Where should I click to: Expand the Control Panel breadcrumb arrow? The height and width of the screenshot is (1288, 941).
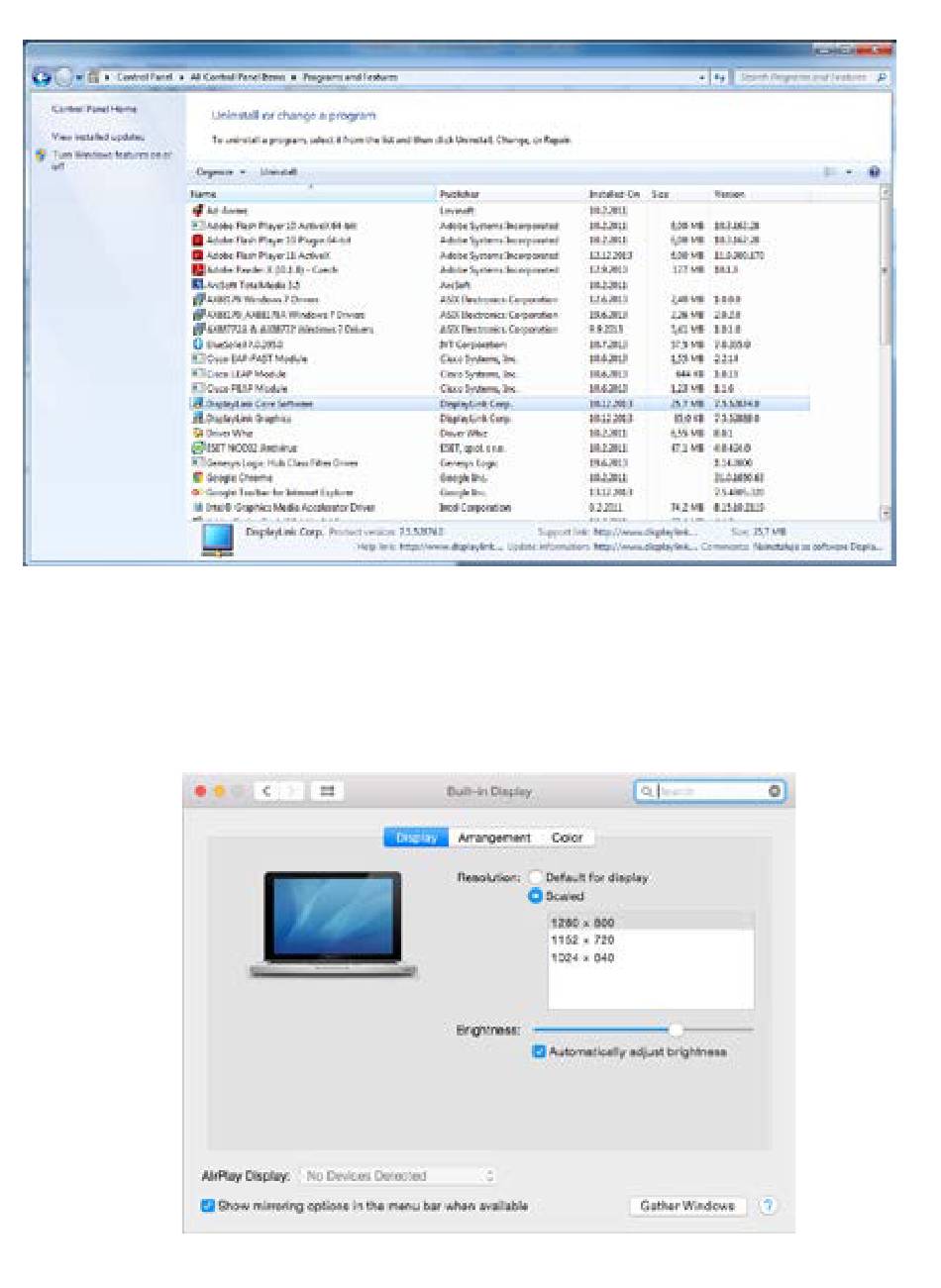point(184,77)
